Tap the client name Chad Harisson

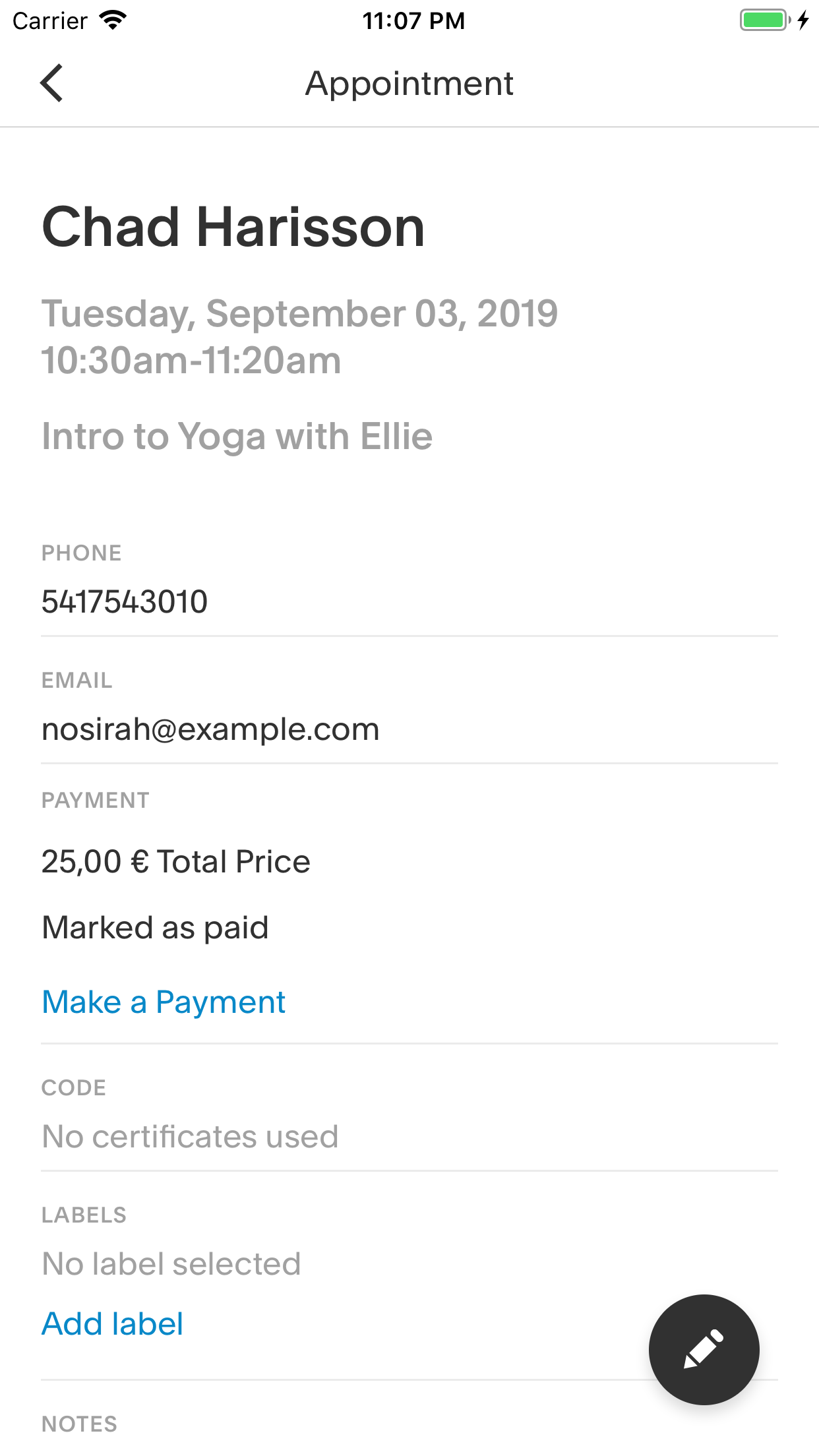pyautogui.click(x=233, y=227)
